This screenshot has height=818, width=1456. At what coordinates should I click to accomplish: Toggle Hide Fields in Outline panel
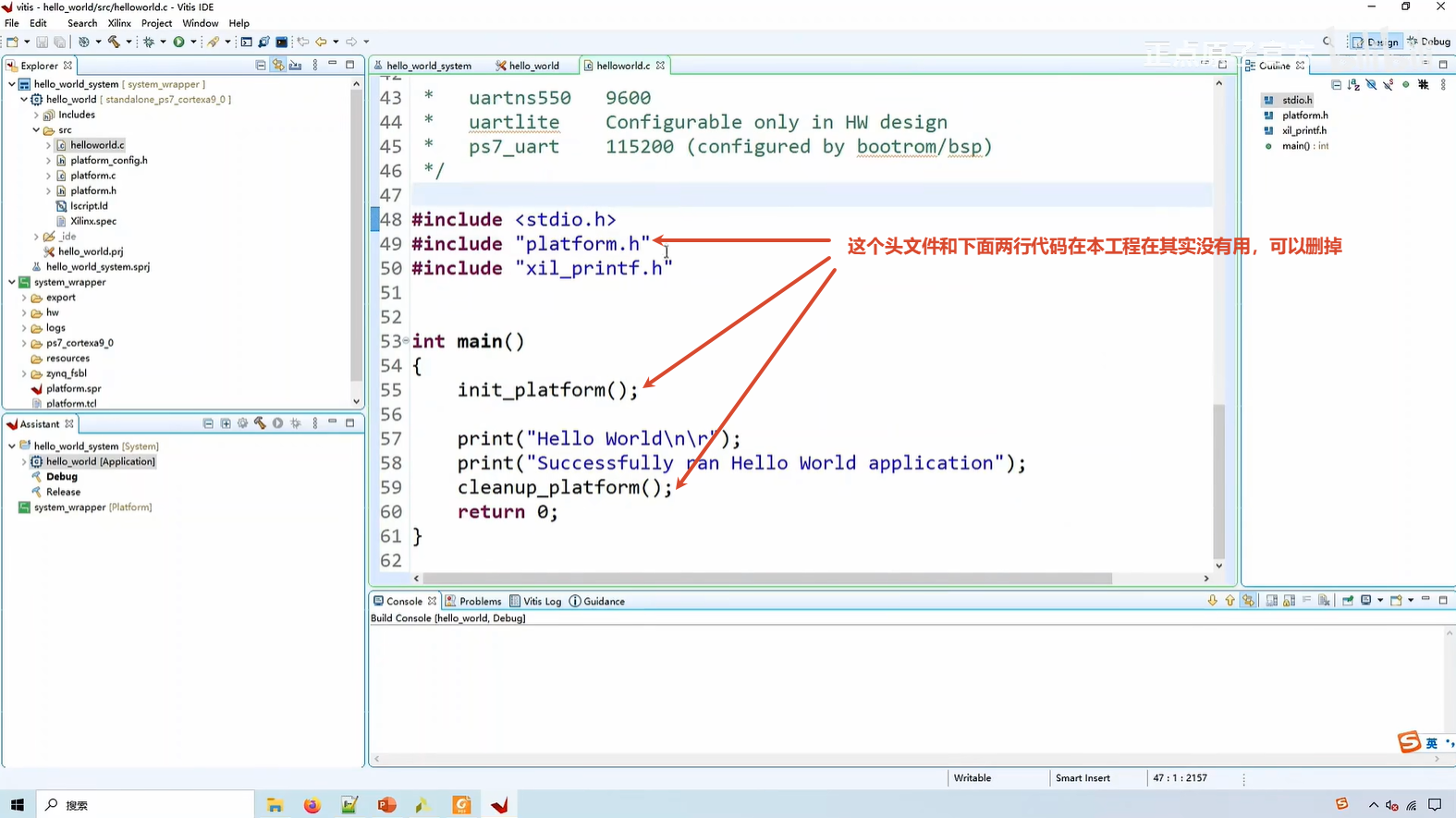tap(1372, 85)
